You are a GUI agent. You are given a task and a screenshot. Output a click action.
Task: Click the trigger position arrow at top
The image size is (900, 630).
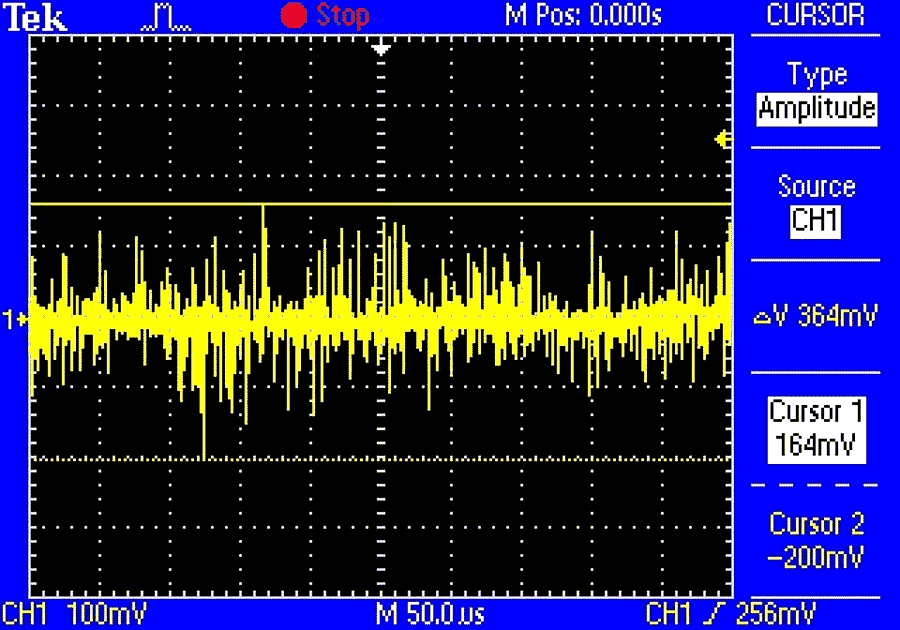[x=380, y=49]
